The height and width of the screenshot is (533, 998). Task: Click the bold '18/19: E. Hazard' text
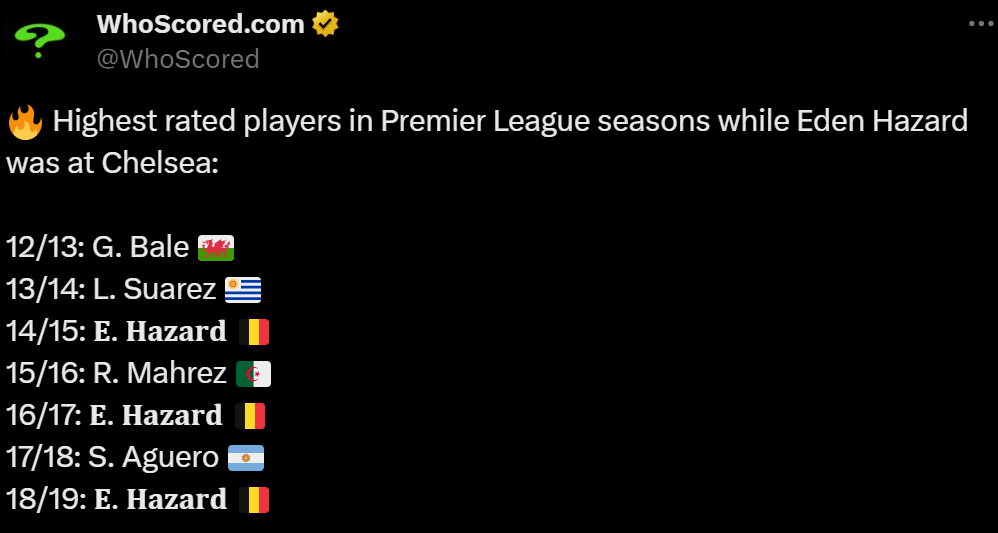point(116,499)
